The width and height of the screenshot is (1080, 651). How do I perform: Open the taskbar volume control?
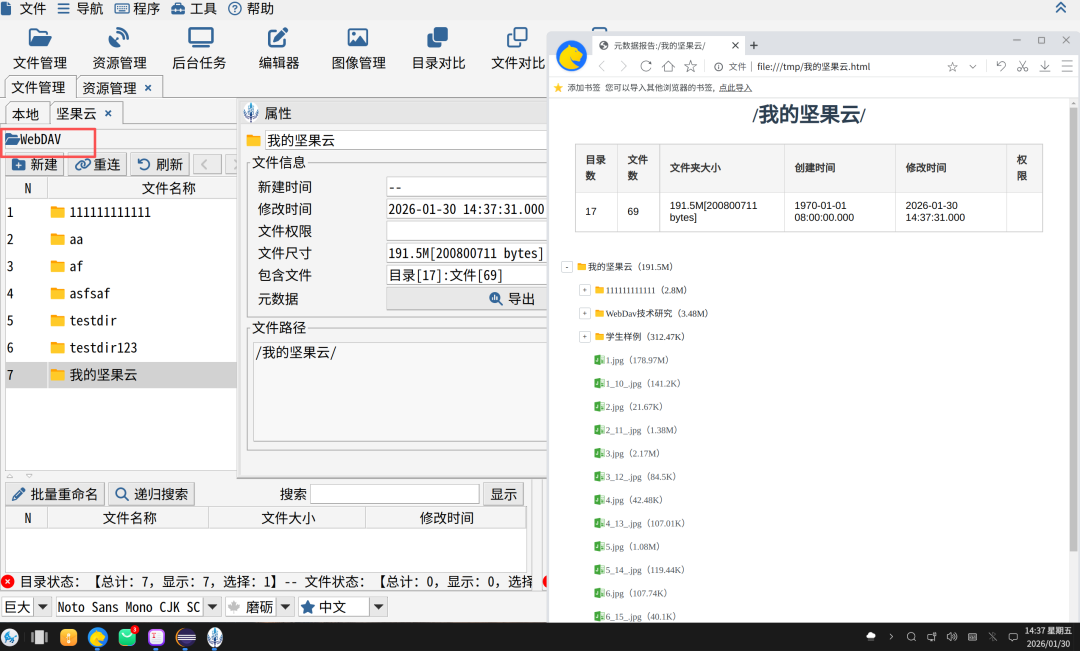952,637
